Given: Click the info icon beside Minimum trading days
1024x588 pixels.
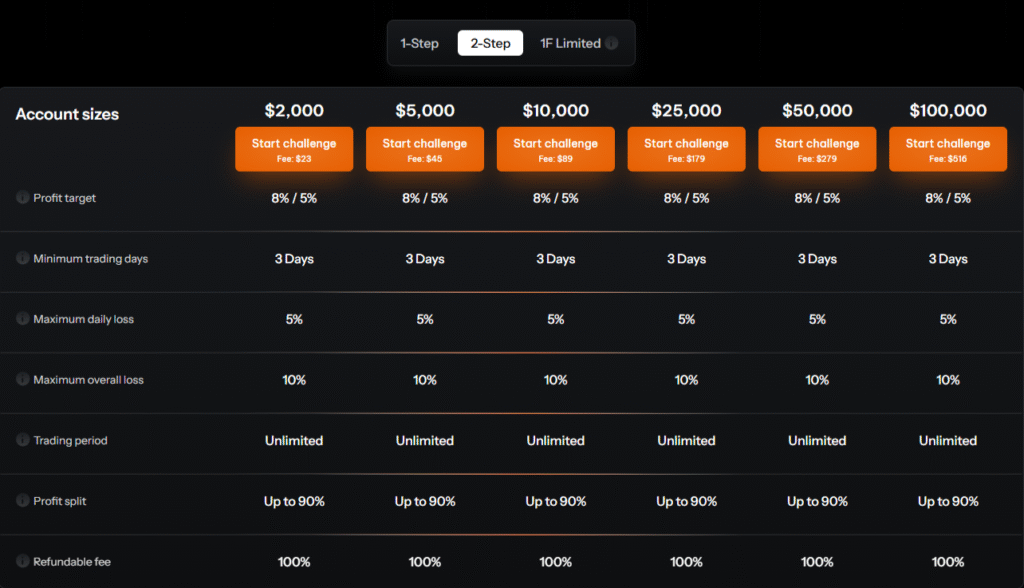Looking at the screenshot, I should 21,258.
